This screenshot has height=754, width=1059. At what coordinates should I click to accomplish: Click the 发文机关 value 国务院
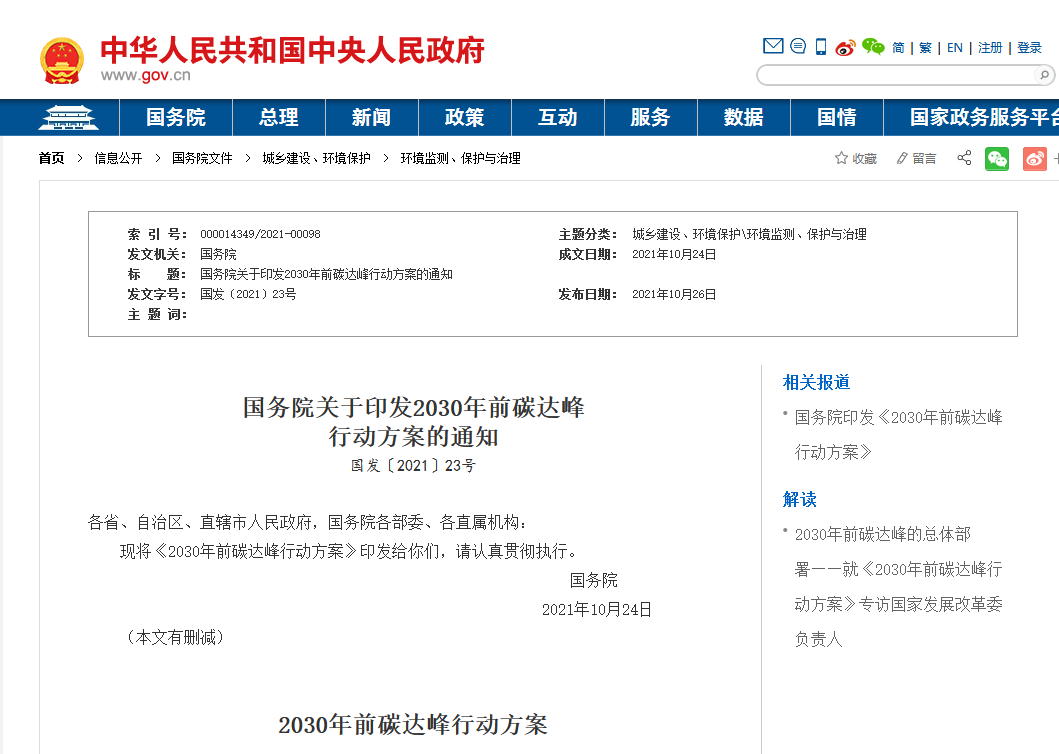coord(218,255)
